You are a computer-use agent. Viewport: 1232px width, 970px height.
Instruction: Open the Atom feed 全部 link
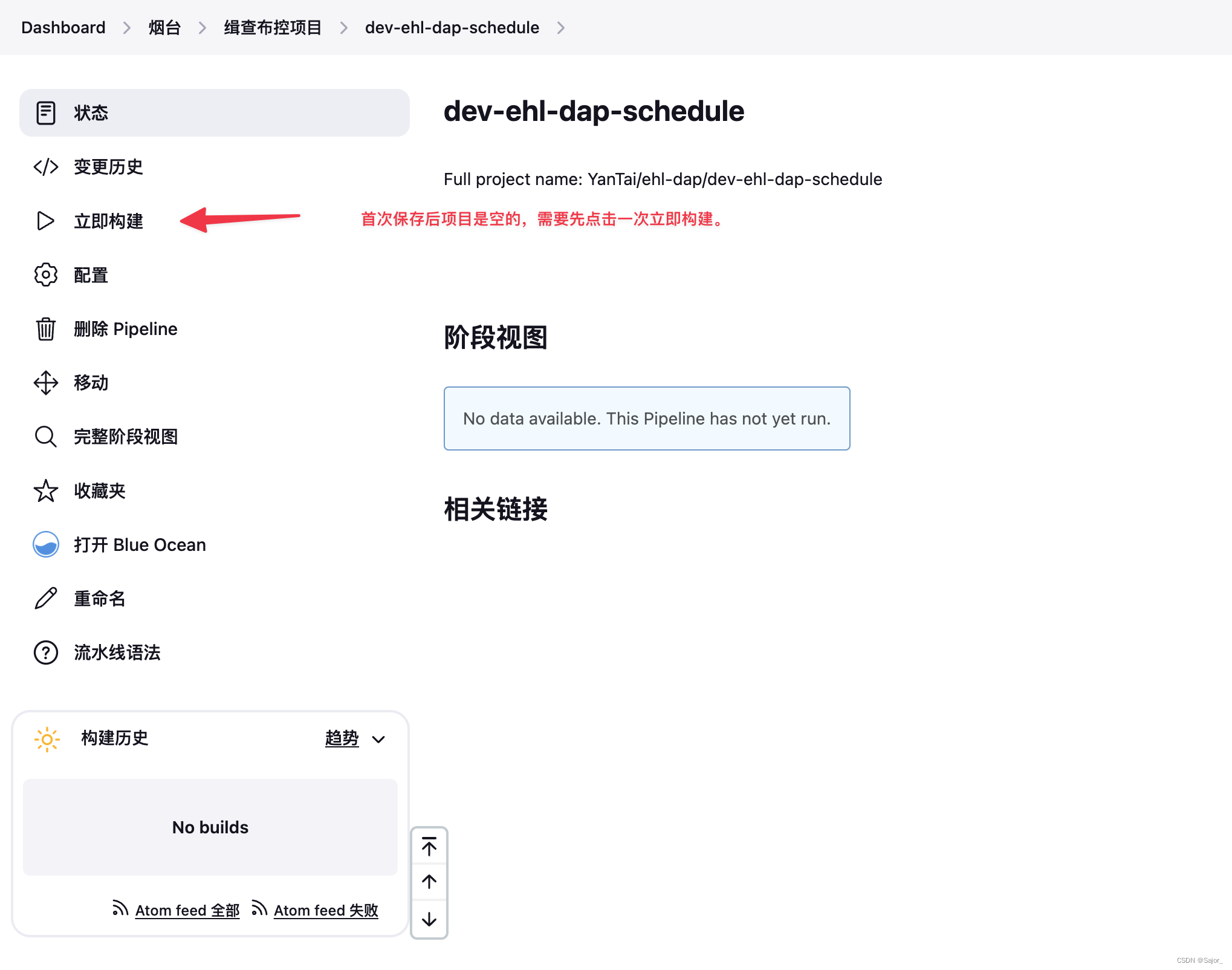(187, 910)
